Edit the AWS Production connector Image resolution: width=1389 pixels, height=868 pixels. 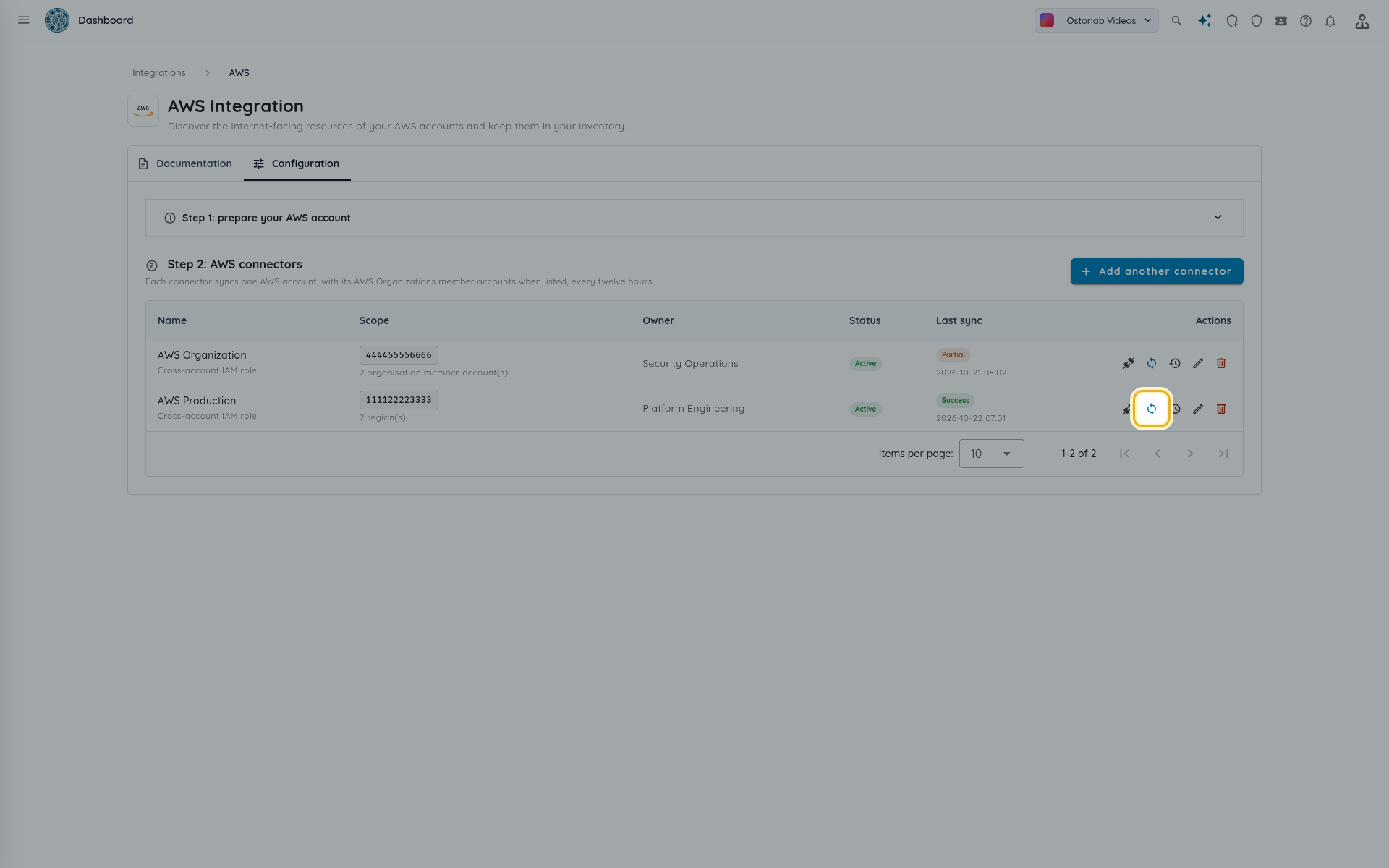pyautogui.click(x=1198, y=409)
